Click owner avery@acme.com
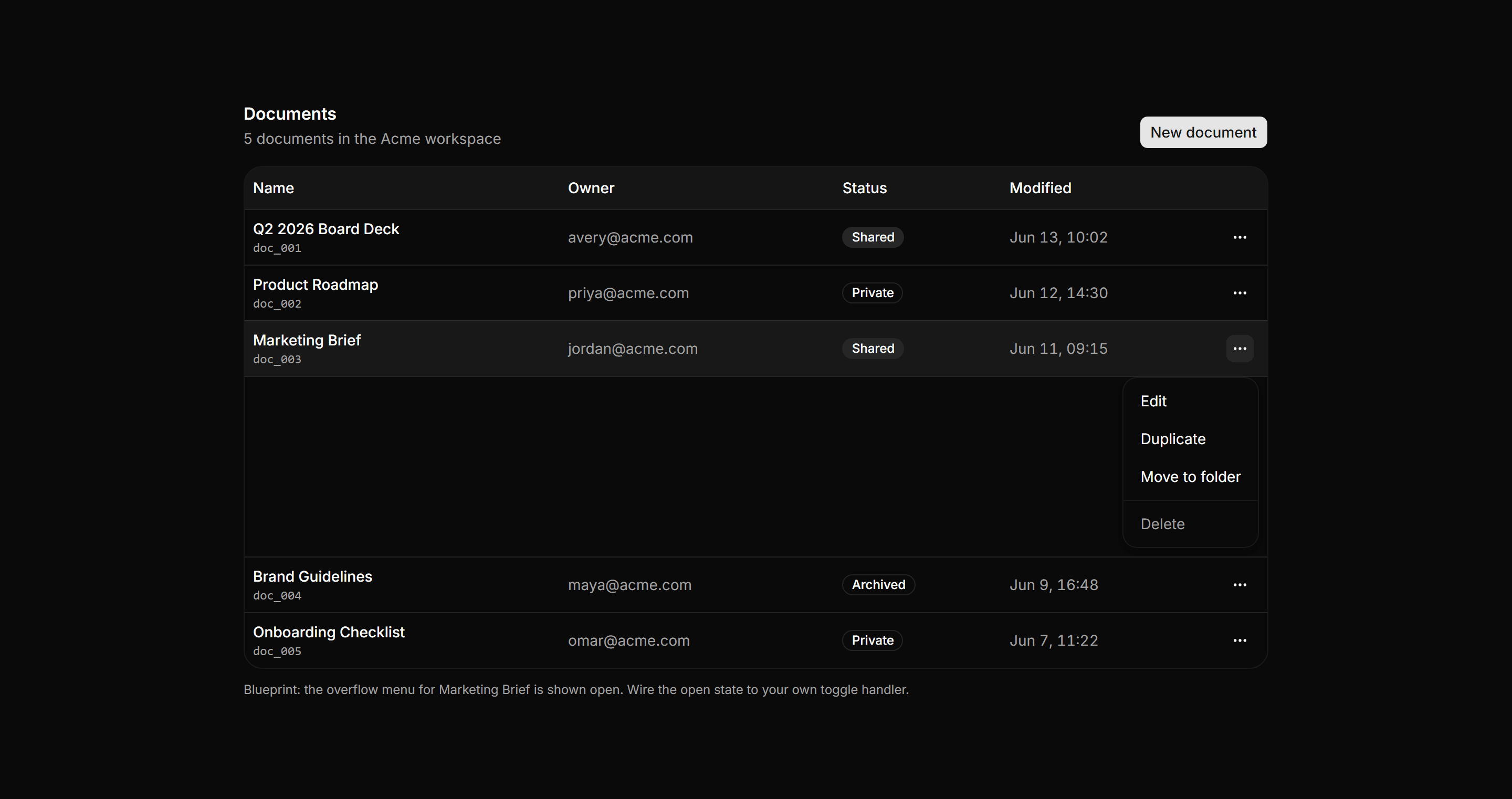This screenshot has width=1512, height=799. click(631, 237)
